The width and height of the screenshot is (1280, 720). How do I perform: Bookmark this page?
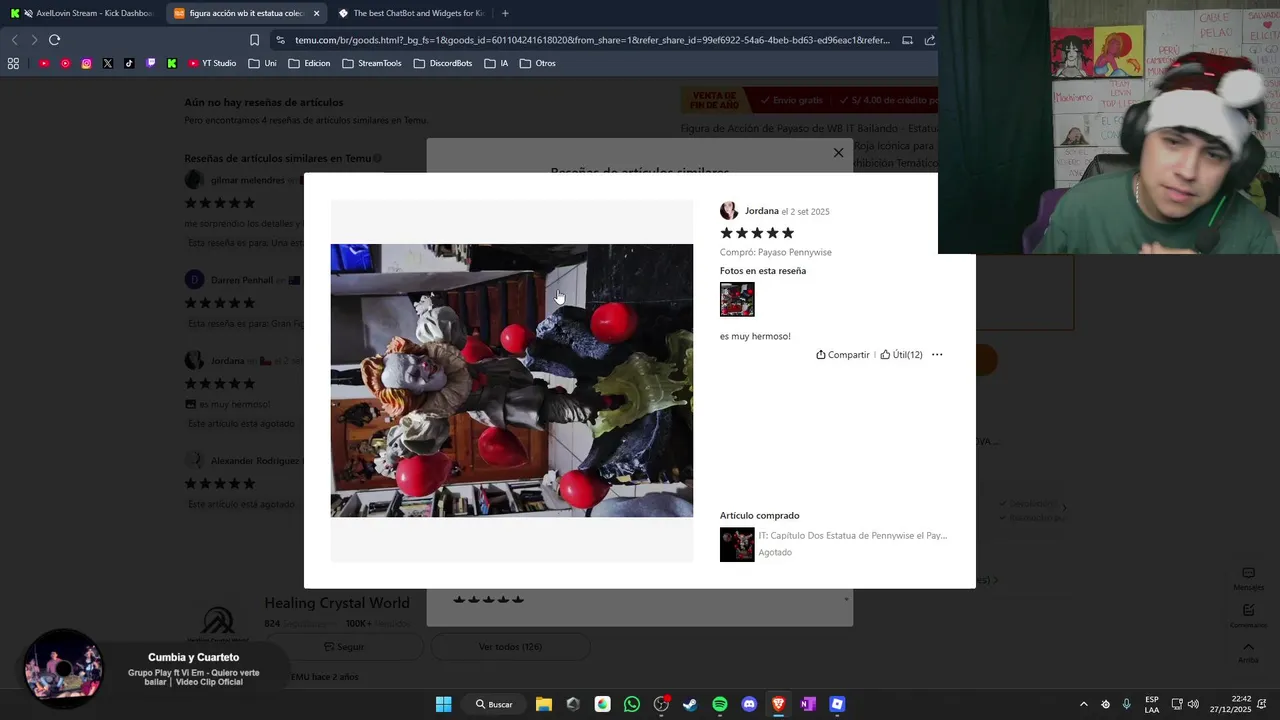(254, 40)
